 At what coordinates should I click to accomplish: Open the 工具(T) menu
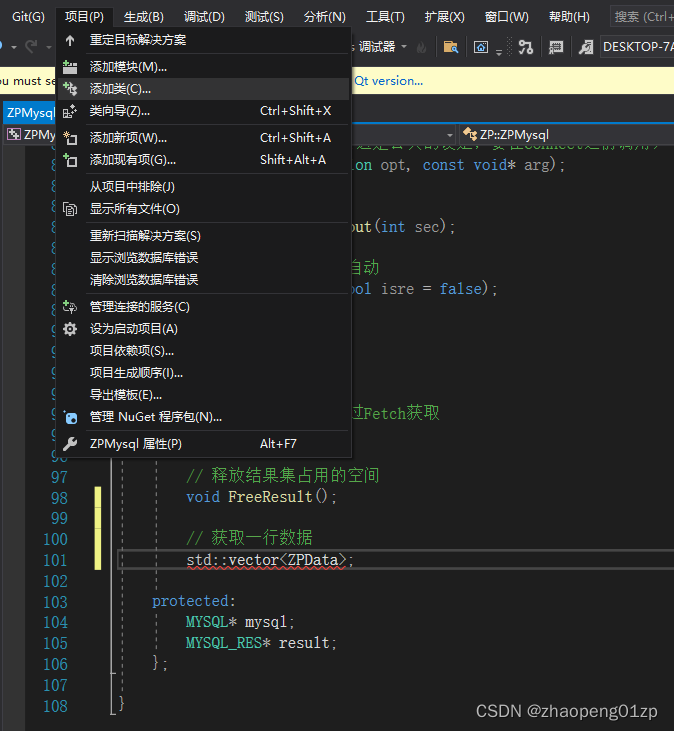pyautogui.click(x=385, y=17)
